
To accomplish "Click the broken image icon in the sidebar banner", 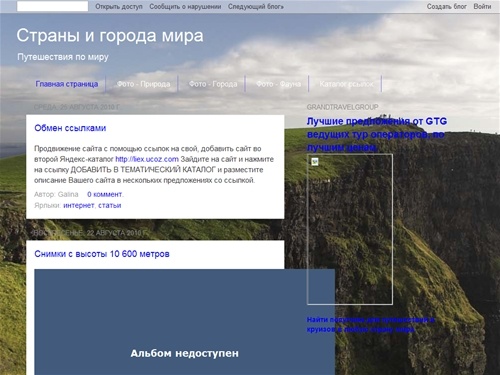I will coord(314,162).
